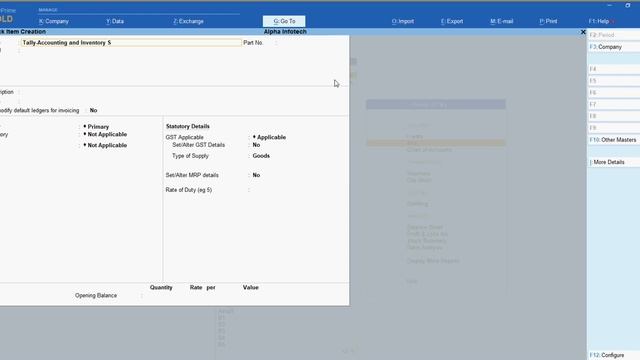Click F3: Company button

tap(613, 47)
